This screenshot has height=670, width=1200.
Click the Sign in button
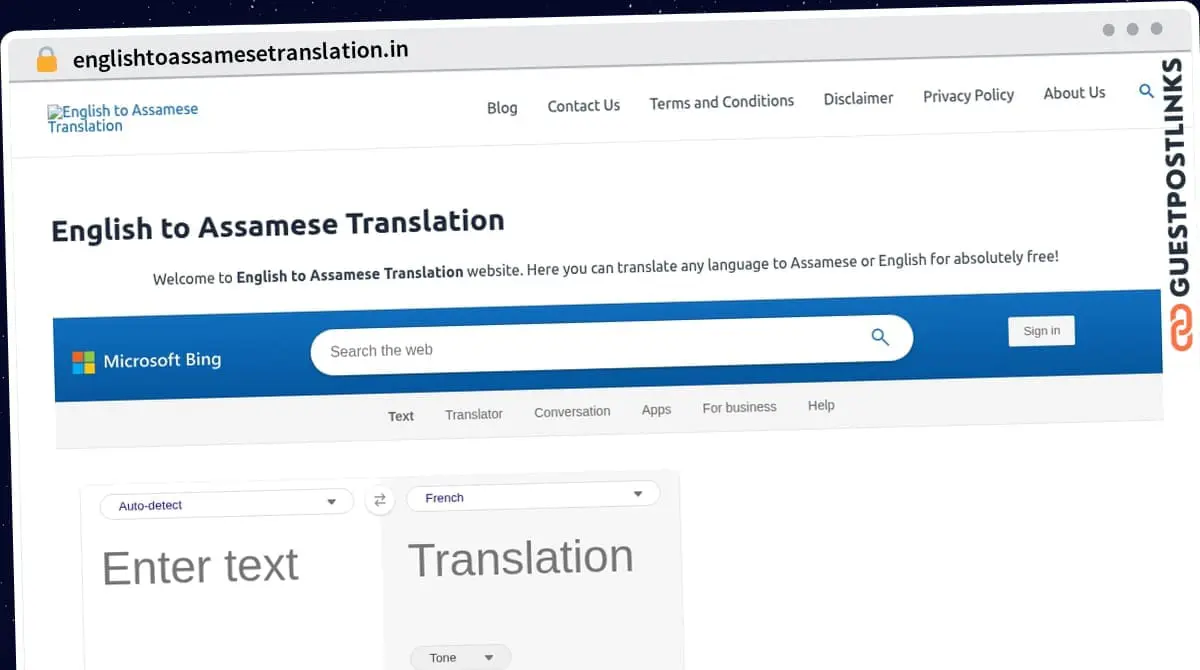[x=1042, y=331]
